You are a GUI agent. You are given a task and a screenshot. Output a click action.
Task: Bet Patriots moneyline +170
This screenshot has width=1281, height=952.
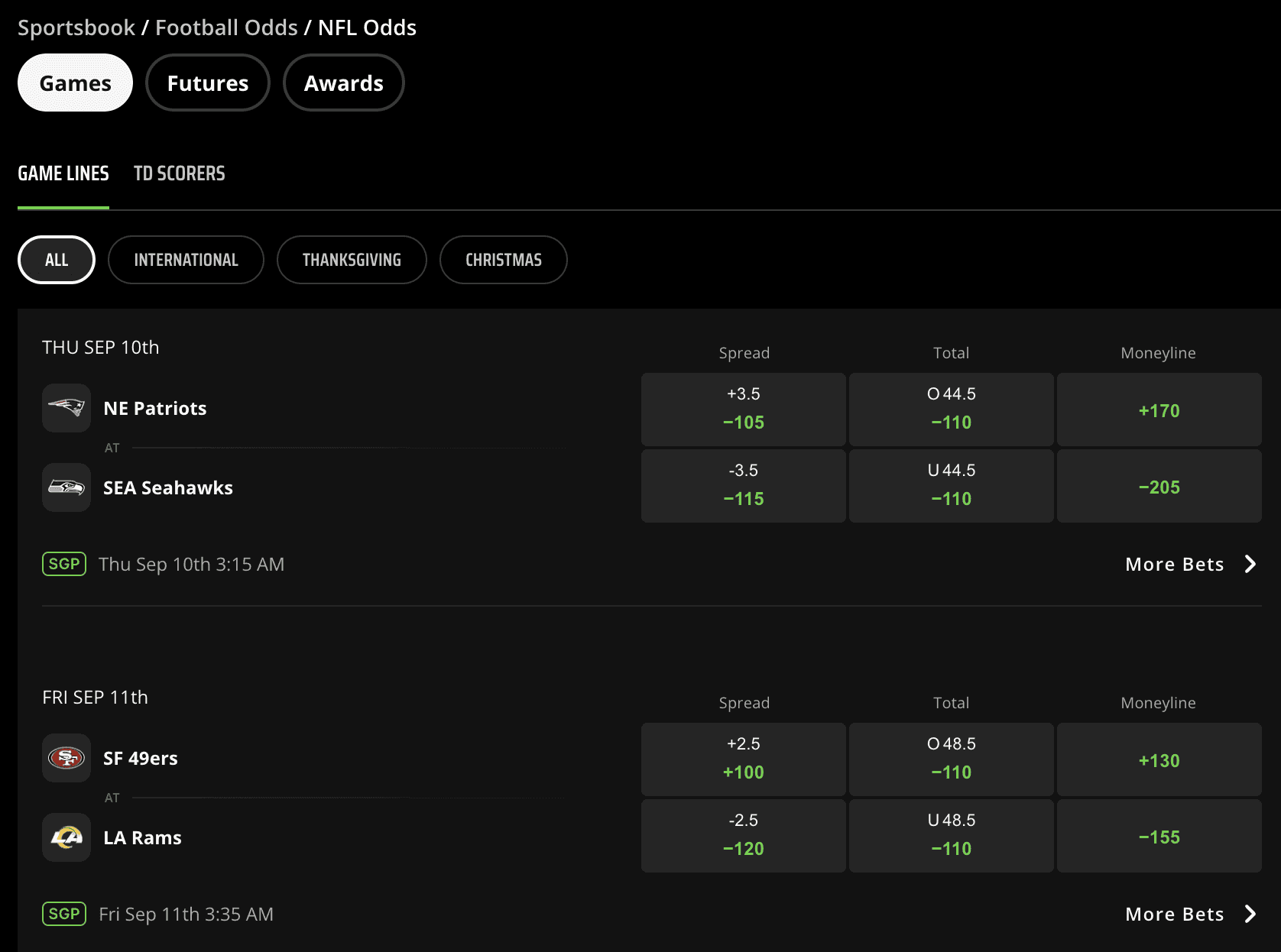click(x=1159, y=410)
